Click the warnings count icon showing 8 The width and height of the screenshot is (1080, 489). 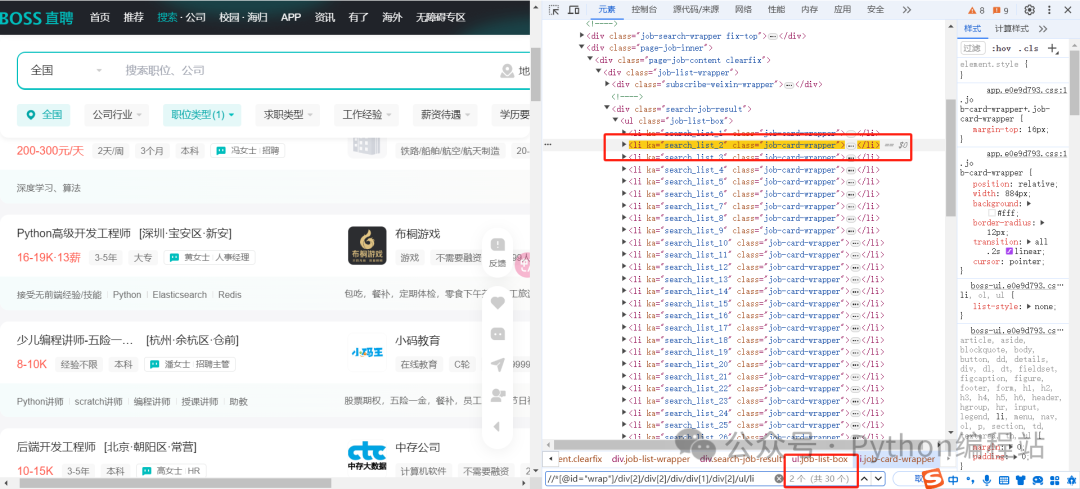click(976, 10)
